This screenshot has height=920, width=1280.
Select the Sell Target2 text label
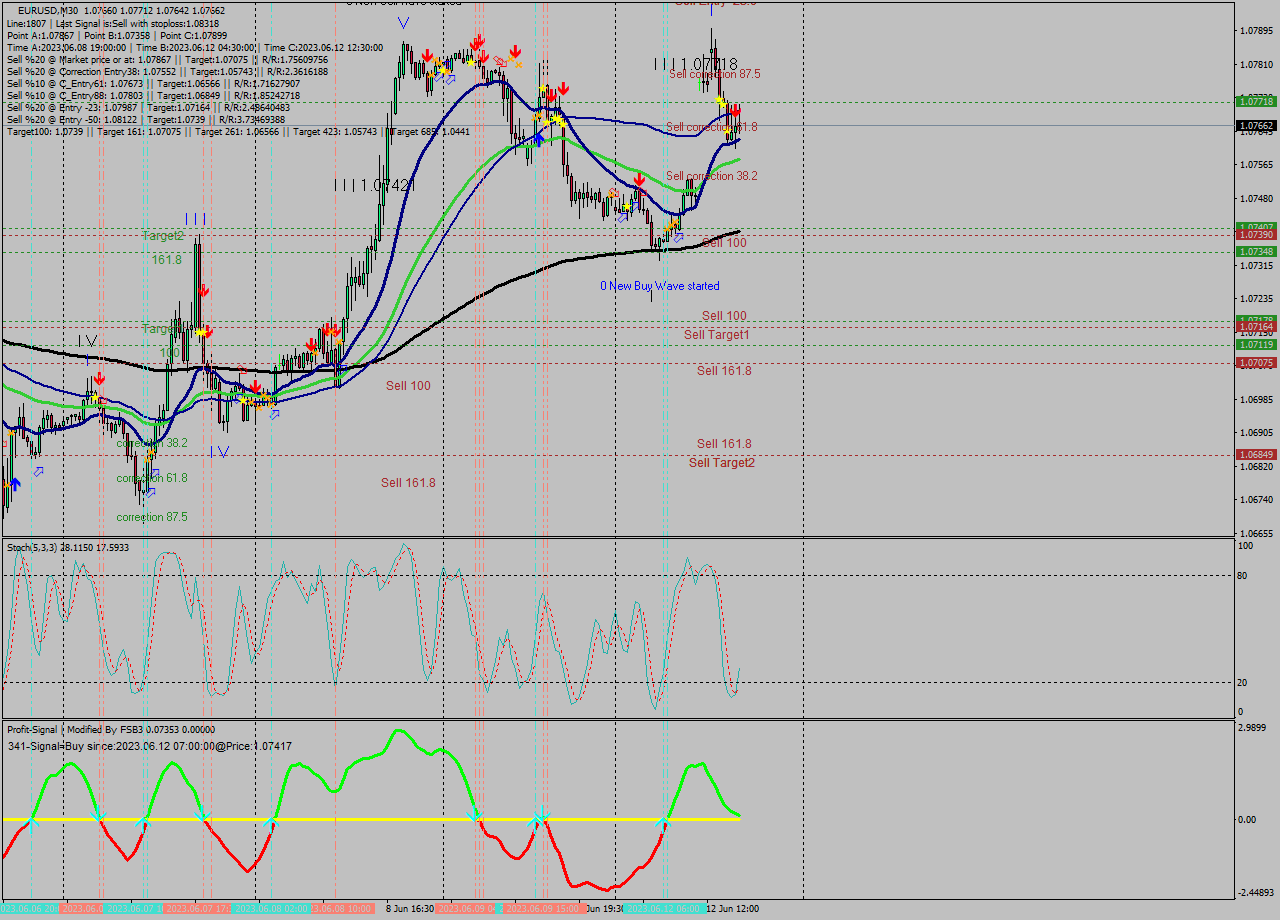pos(721,462)
